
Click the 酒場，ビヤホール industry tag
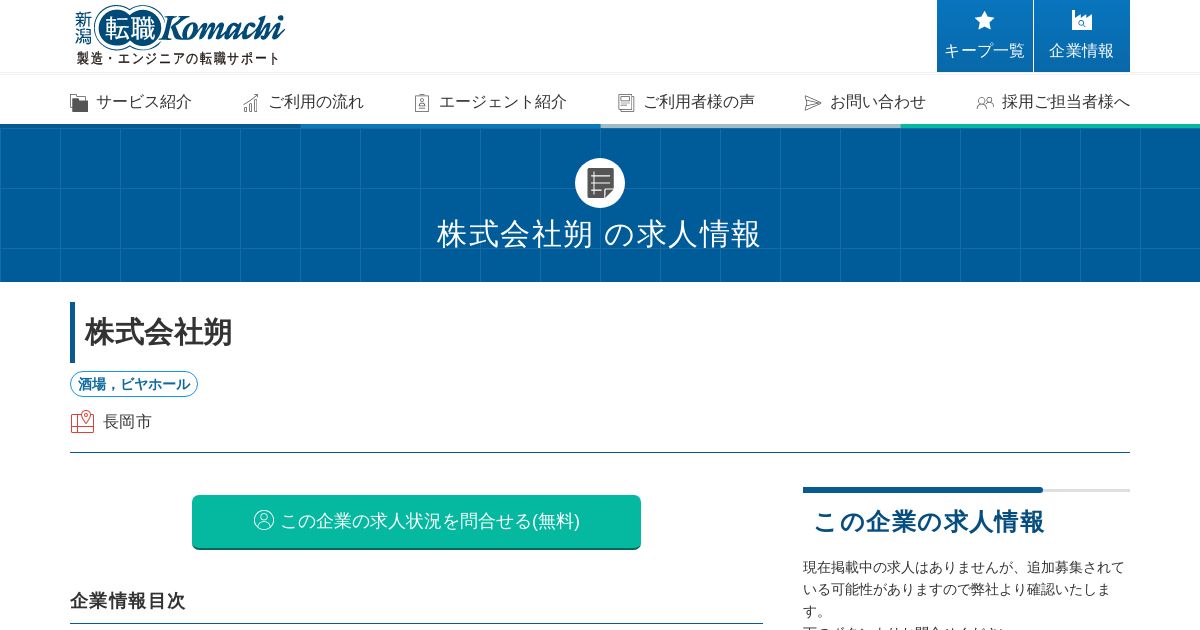point(134,384)
